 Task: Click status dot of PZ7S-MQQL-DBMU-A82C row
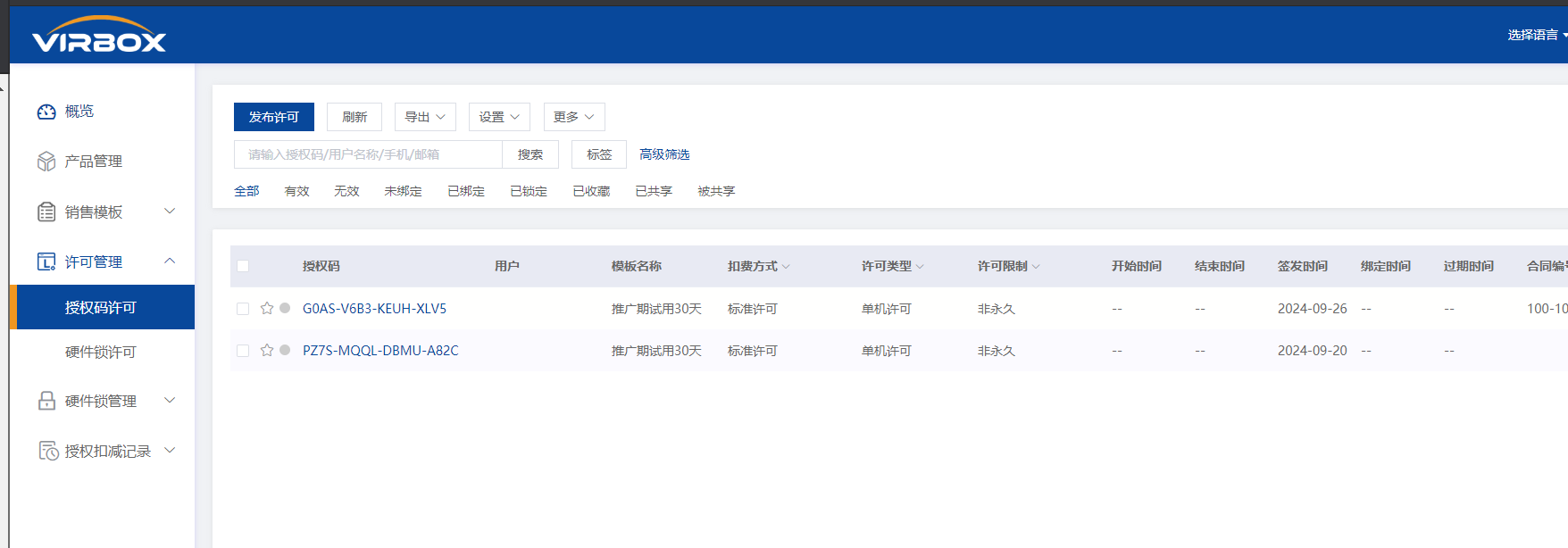(x=285, y=350)
